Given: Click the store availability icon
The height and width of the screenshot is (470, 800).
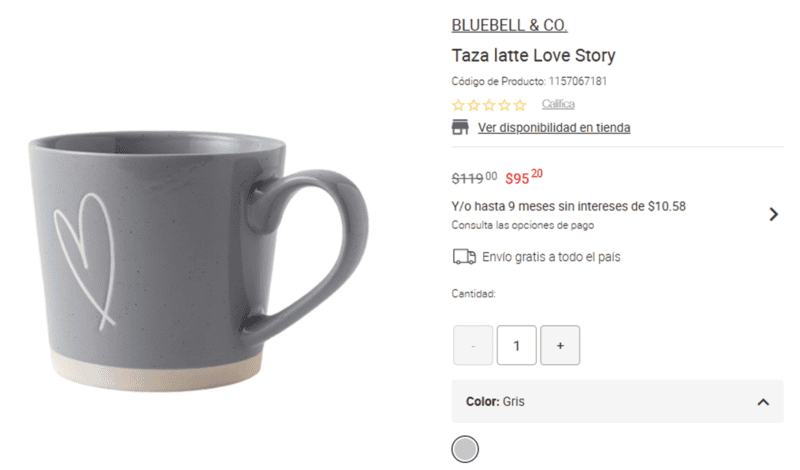Looking at the screenshot, I should pos(460,127).
